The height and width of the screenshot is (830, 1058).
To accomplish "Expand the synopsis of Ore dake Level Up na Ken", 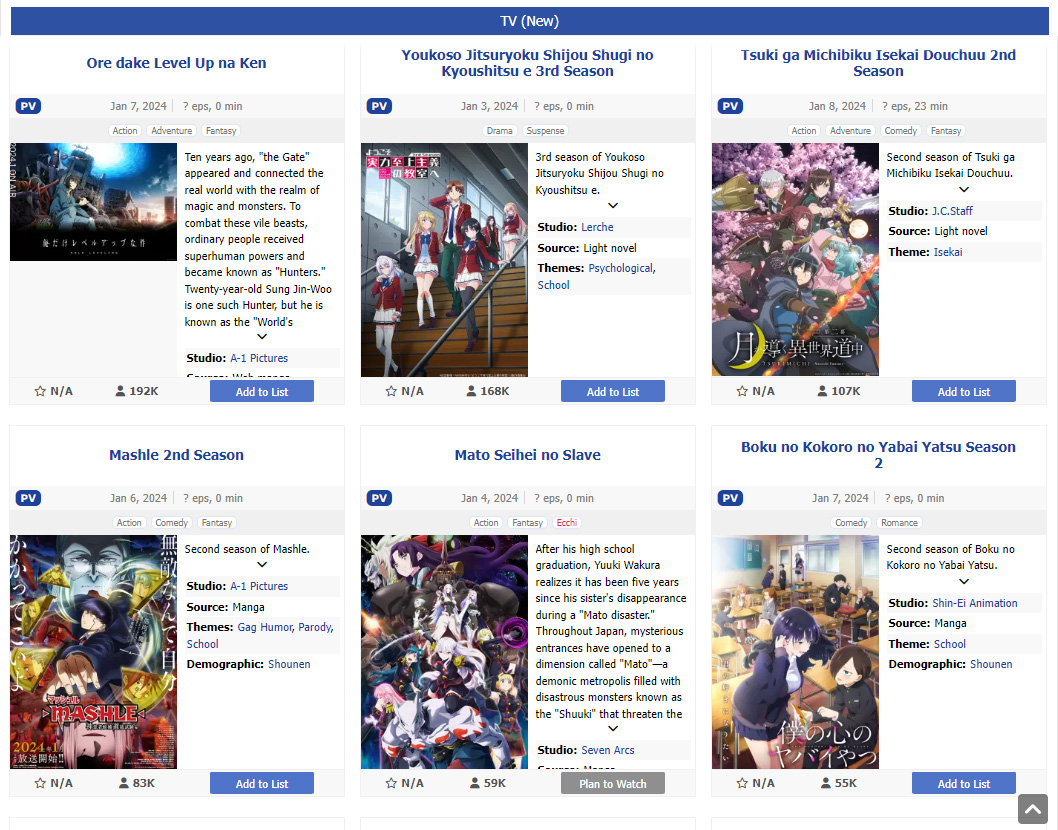I will tap(262, 337).
